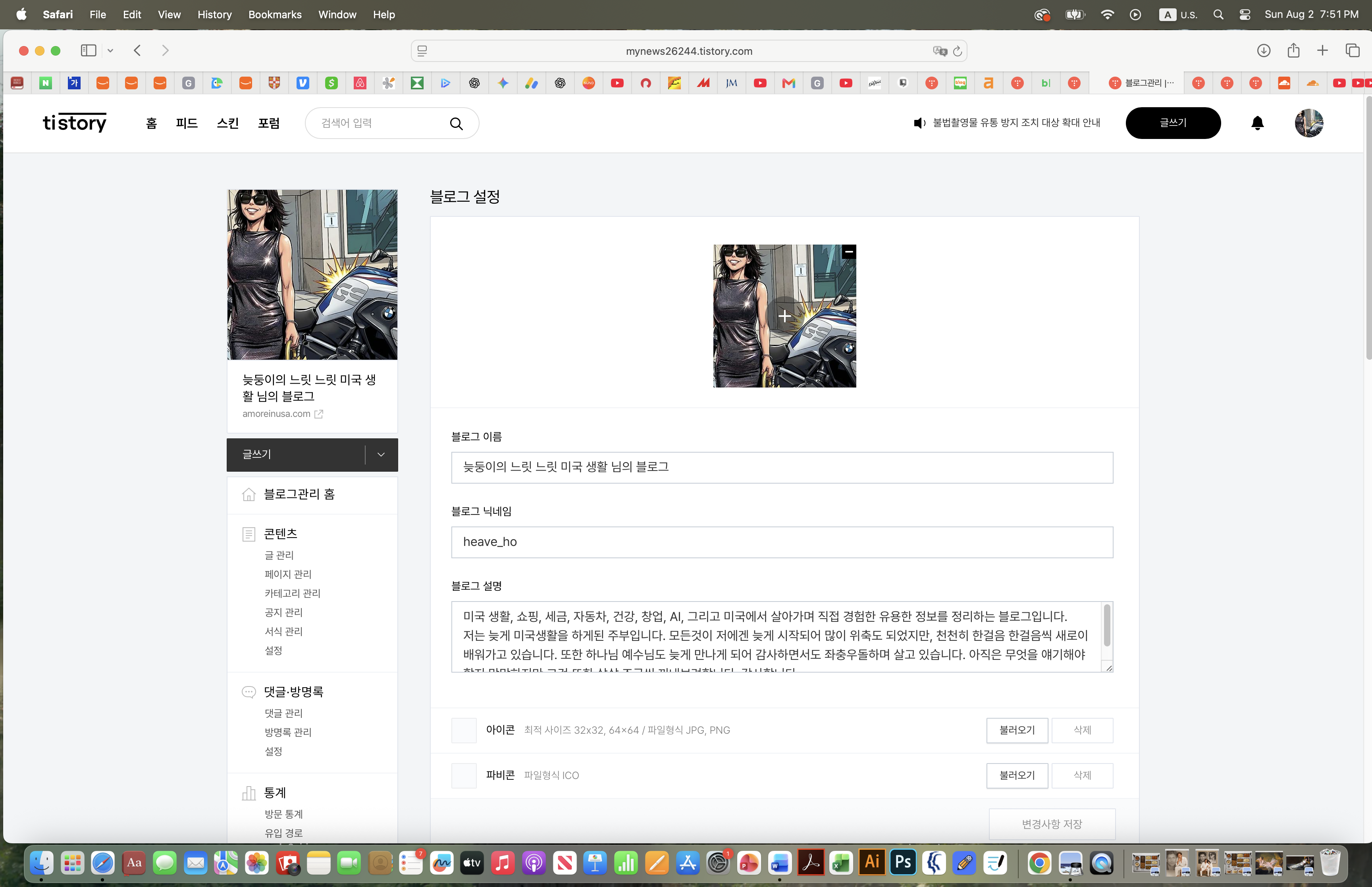Click the 블로그 설명 textarea scrollbar
1372x887 pixels.
point(1106,625)
